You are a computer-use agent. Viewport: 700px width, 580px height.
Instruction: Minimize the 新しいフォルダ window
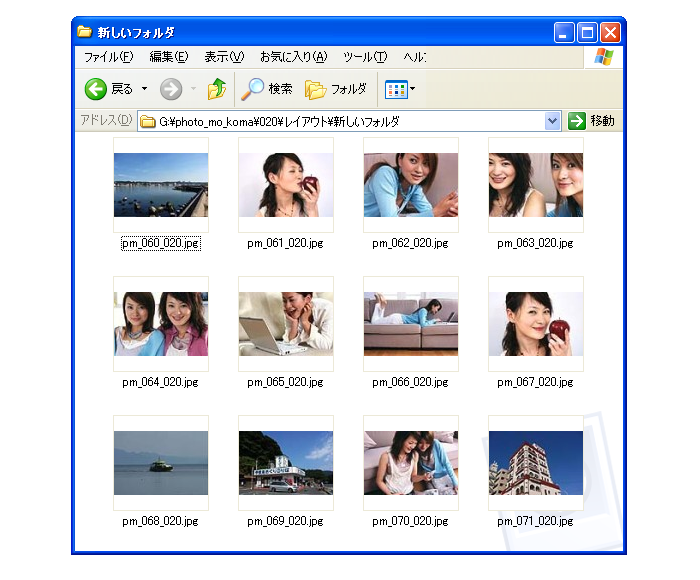(x=564, y=33)
